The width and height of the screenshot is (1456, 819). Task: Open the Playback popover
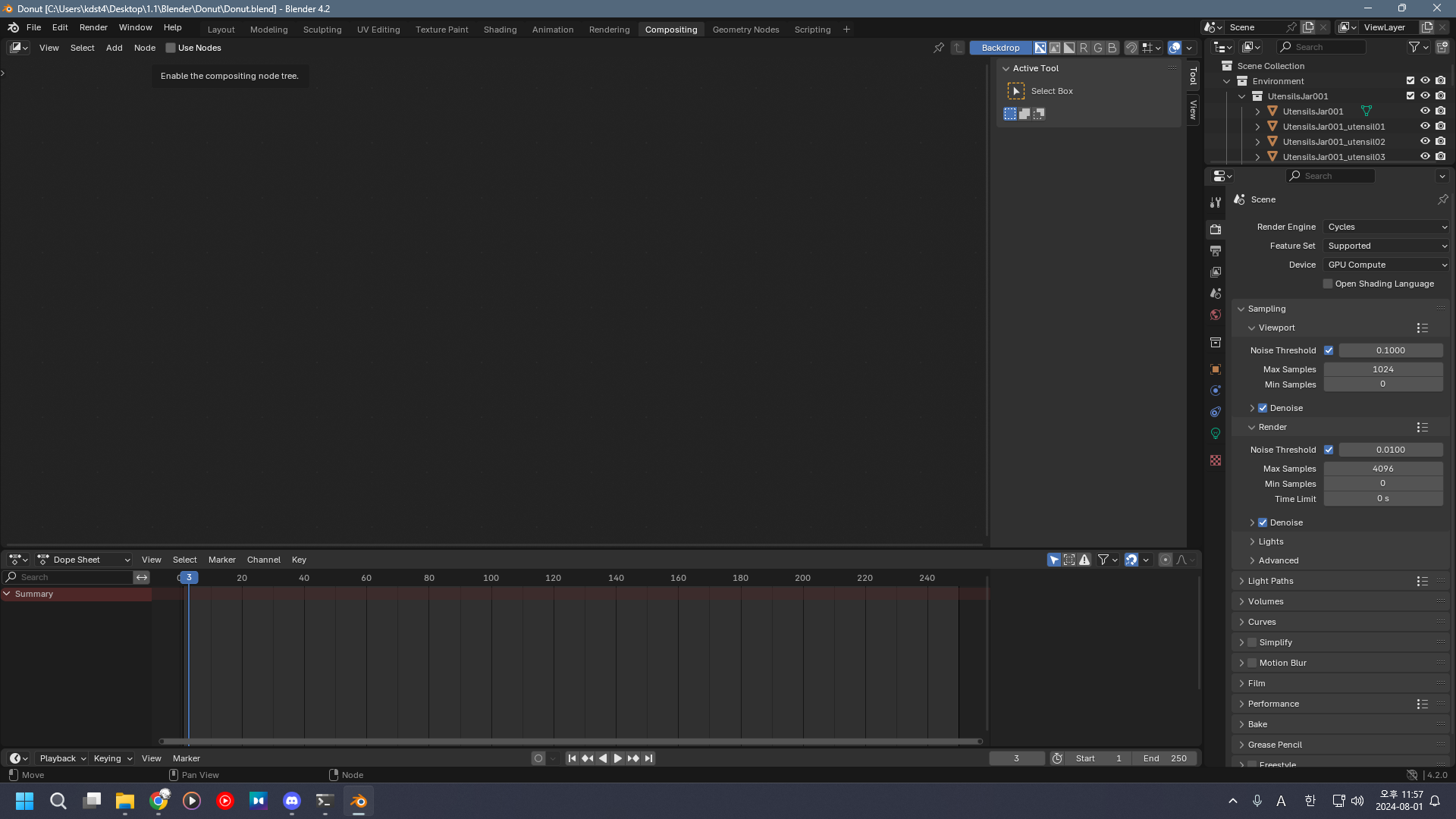(62, 758)
